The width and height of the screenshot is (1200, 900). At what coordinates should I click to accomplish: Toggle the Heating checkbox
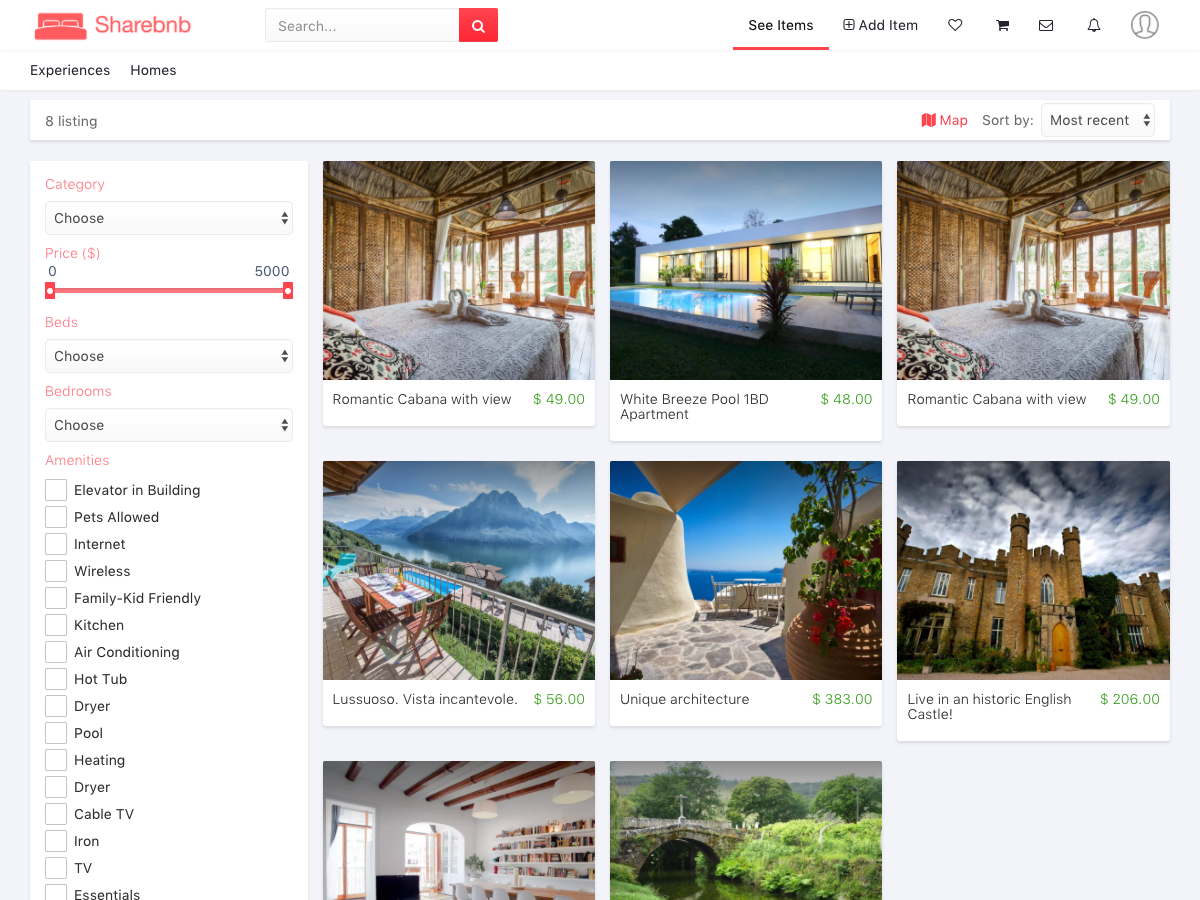(56, 760)
